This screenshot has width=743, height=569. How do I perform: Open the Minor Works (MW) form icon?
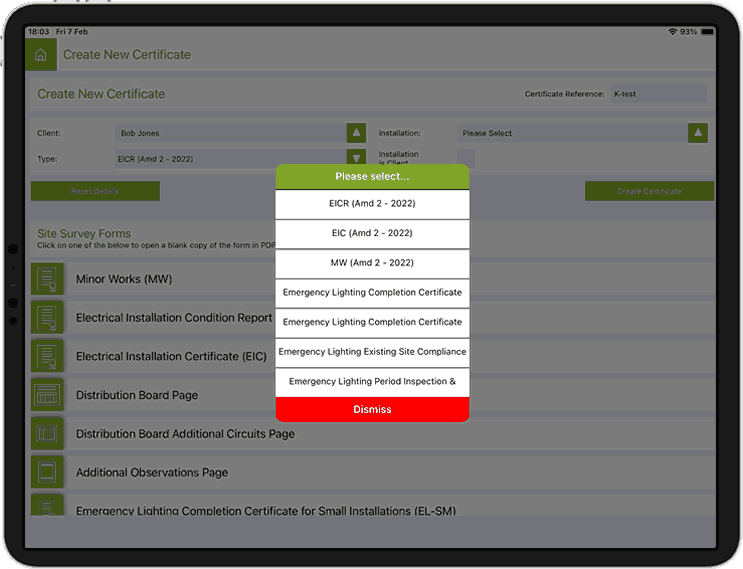(x=47, y=279)
